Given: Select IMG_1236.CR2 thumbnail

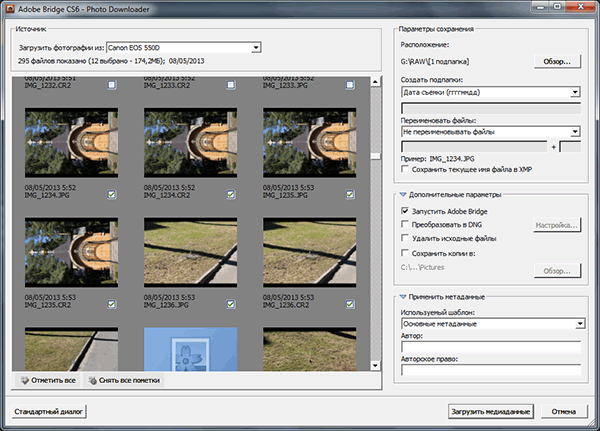Looking at the screenshot, I should pos(310,253).
